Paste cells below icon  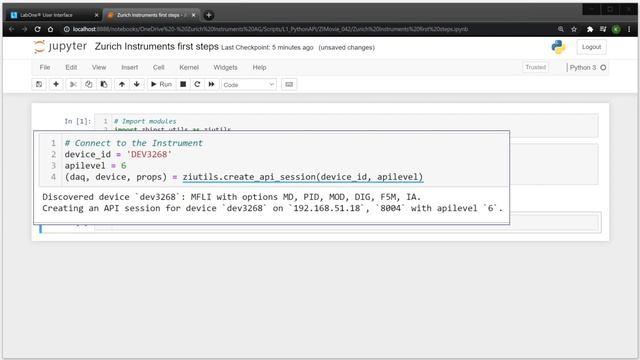pos(104,84)
